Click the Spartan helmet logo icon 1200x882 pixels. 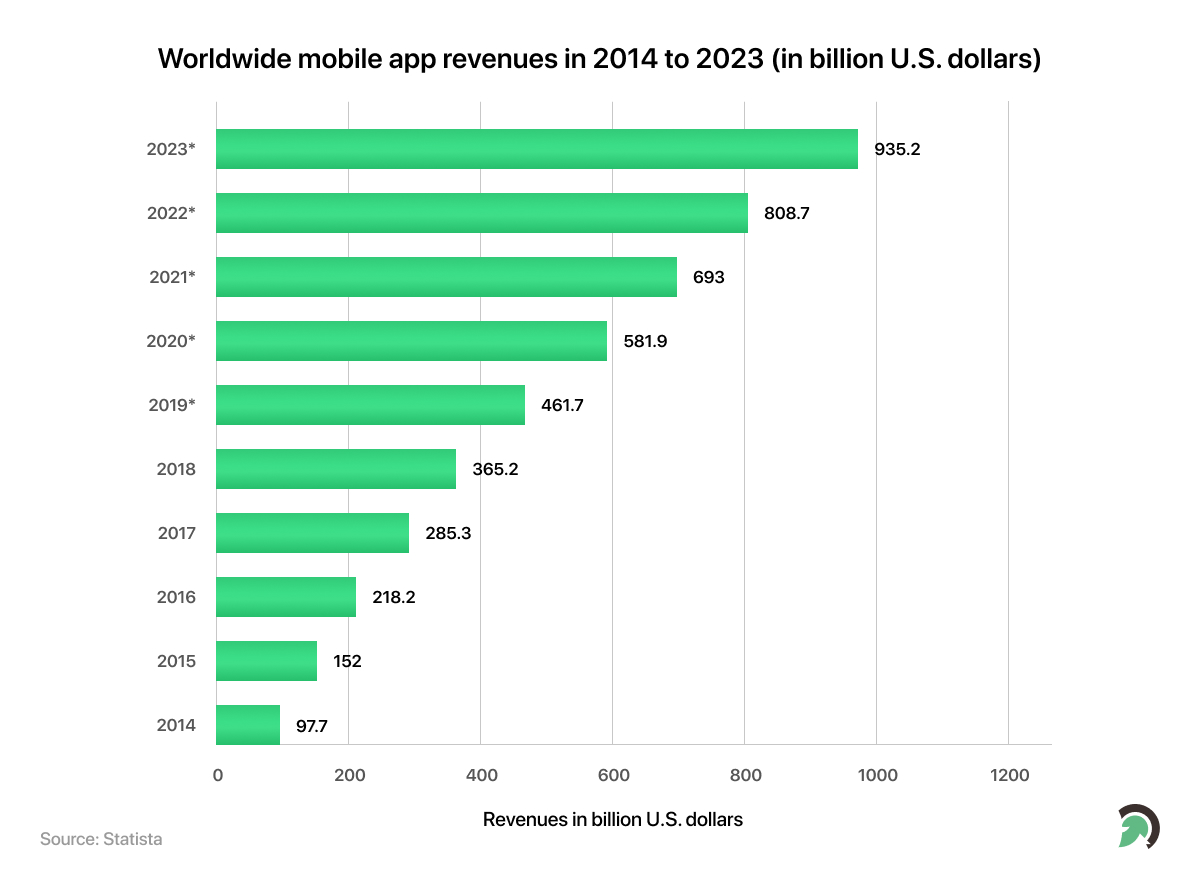tap(1138, 826)
